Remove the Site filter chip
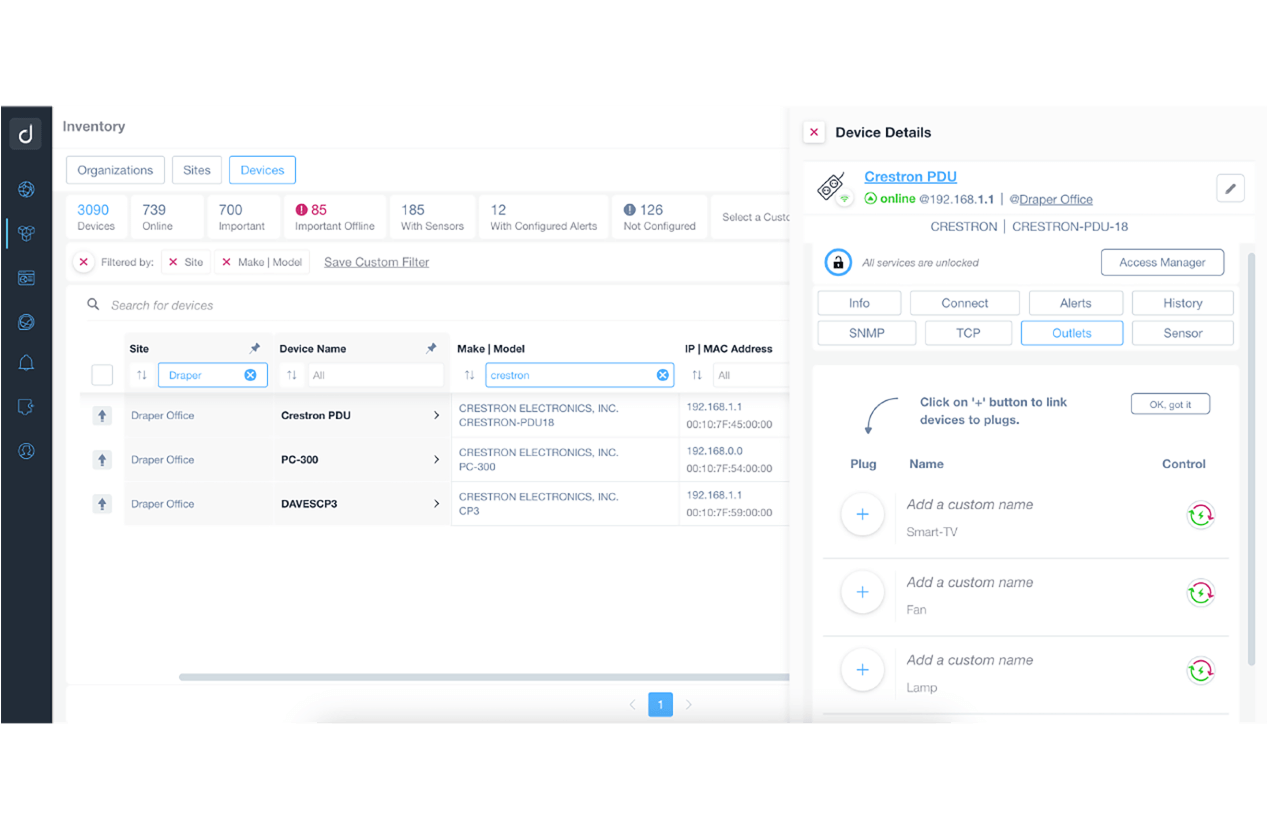This screenshot has height=830, width=1267. (174, 262)
